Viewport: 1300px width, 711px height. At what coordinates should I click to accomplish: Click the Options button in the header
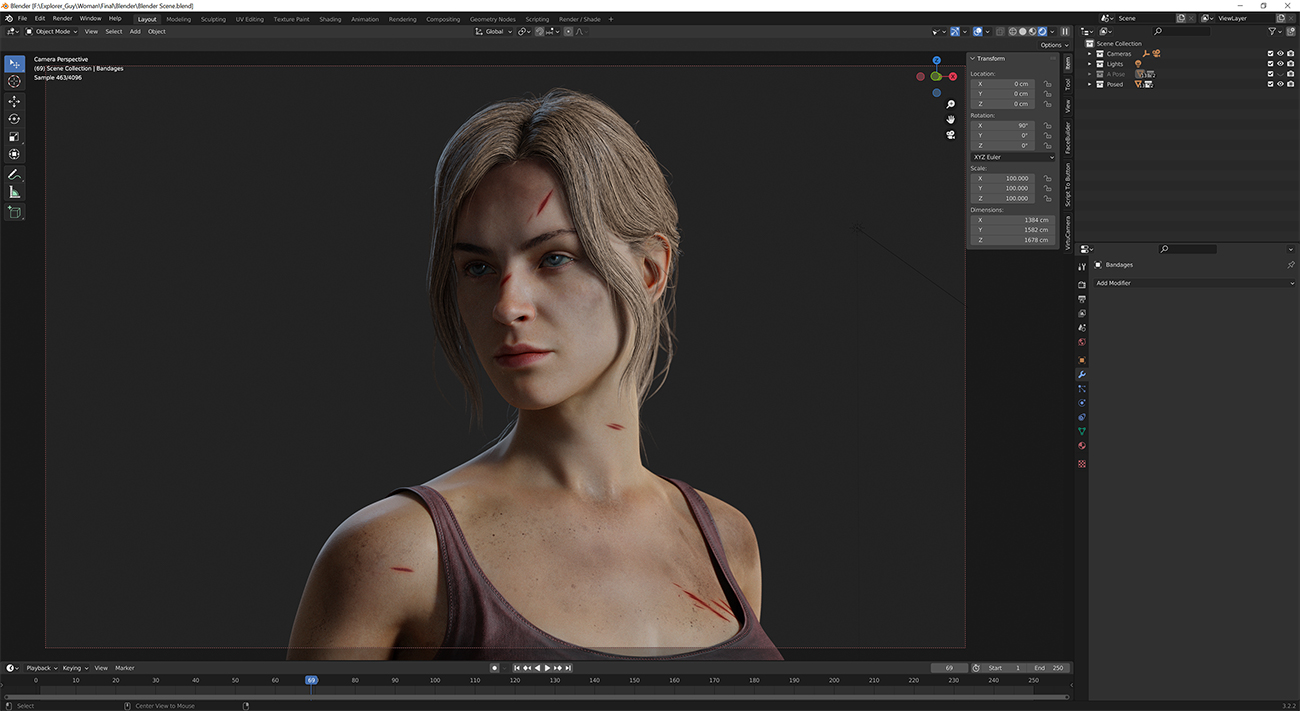[1054, 44]
